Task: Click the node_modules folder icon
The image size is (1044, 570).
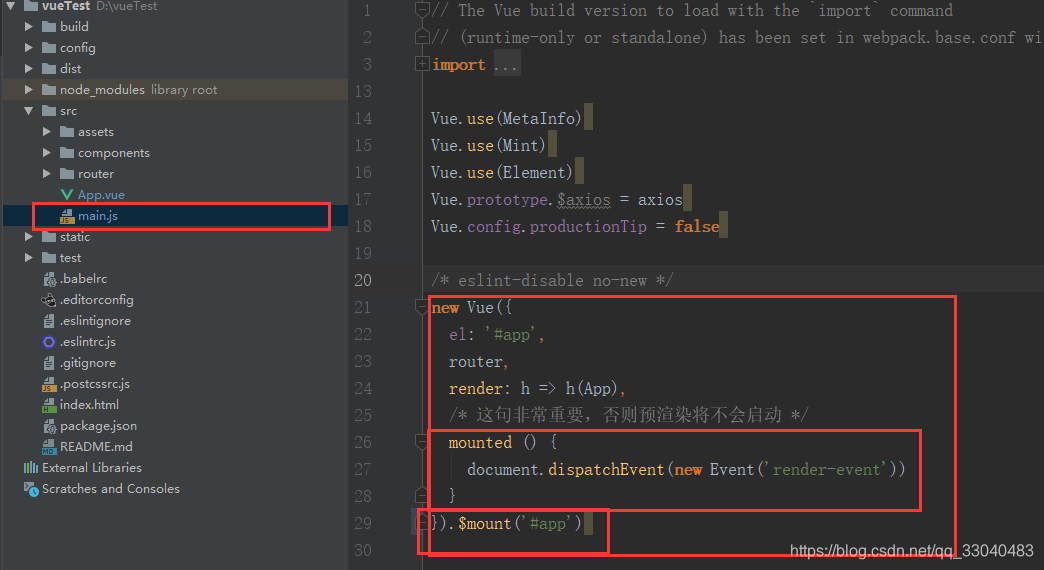Action: click(49, 89)
